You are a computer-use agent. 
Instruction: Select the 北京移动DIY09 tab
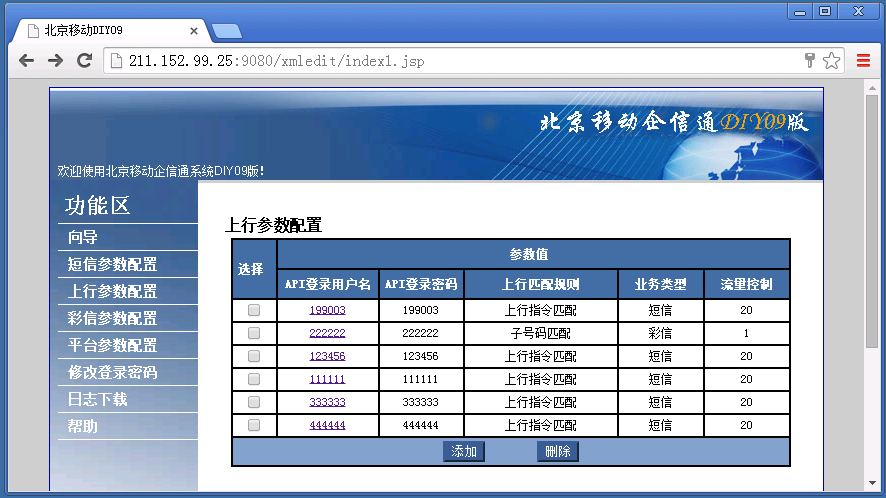pyautogui.click(x=111, y=31)
